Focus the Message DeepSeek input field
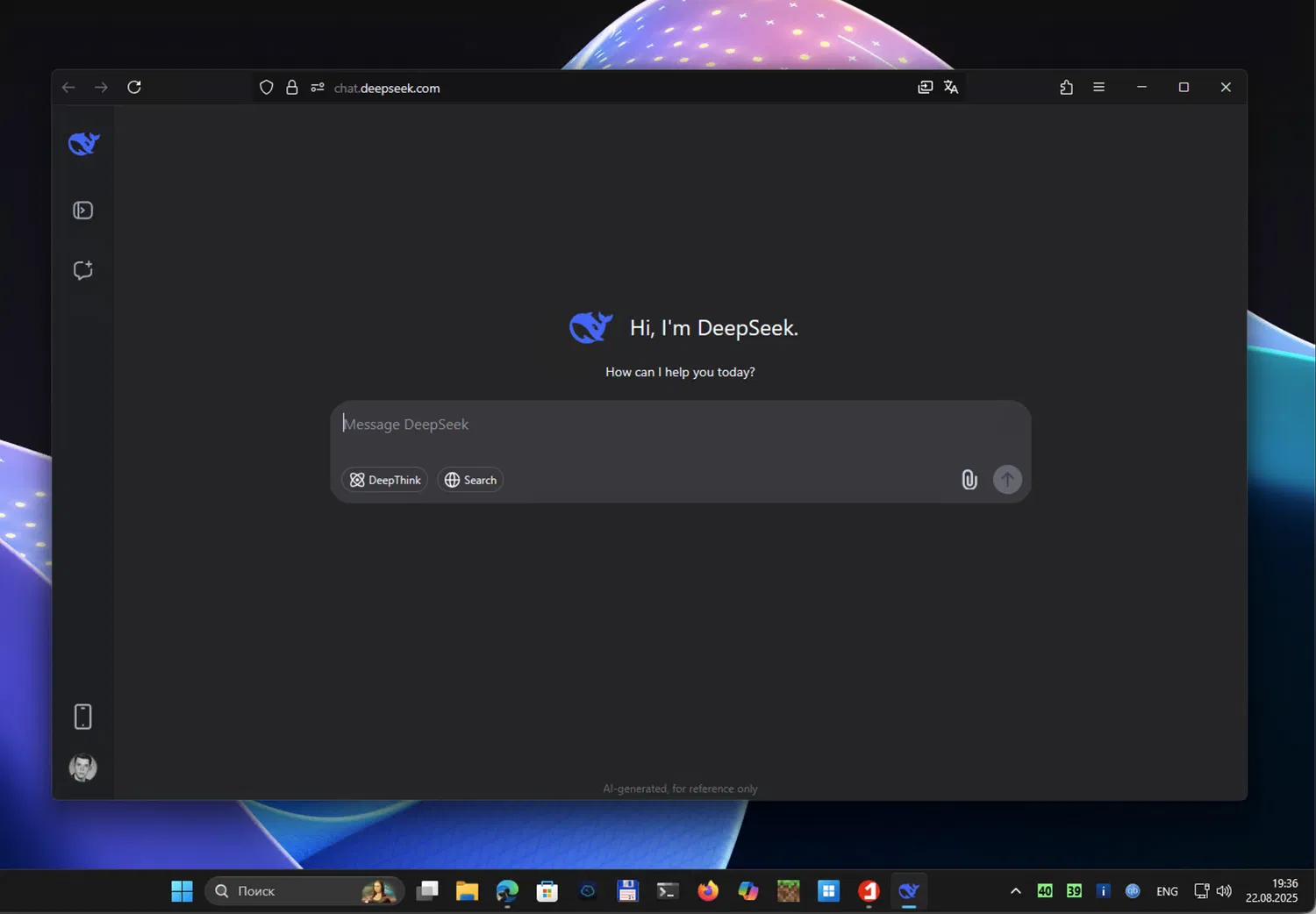The height and width of the screenshot is (914, 1316). click(x=680, y=425)
